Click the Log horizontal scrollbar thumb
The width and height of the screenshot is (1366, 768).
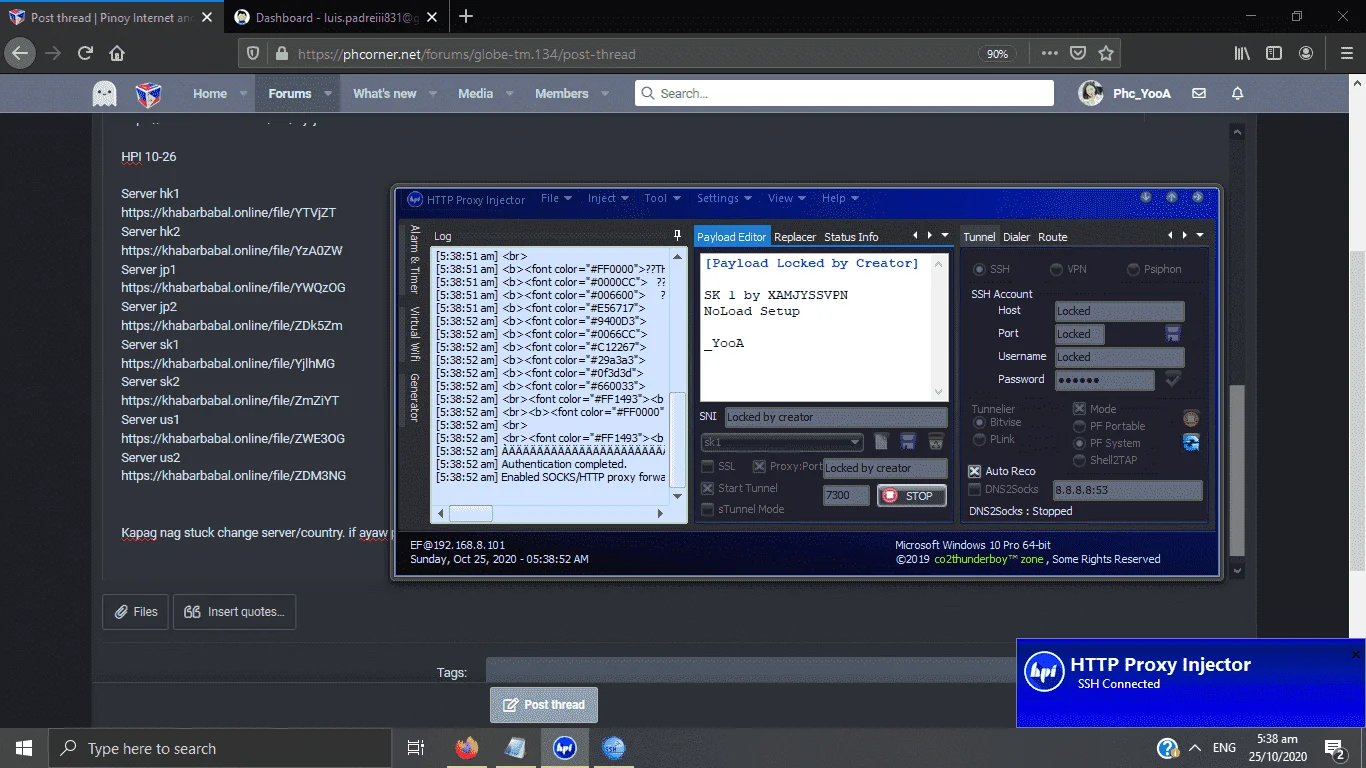470,513
